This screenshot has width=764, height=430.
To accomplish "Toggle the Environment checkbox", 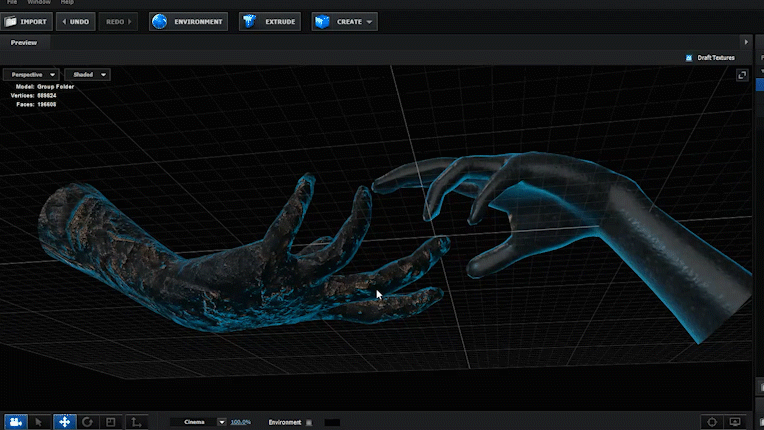I will coord(308,423).
